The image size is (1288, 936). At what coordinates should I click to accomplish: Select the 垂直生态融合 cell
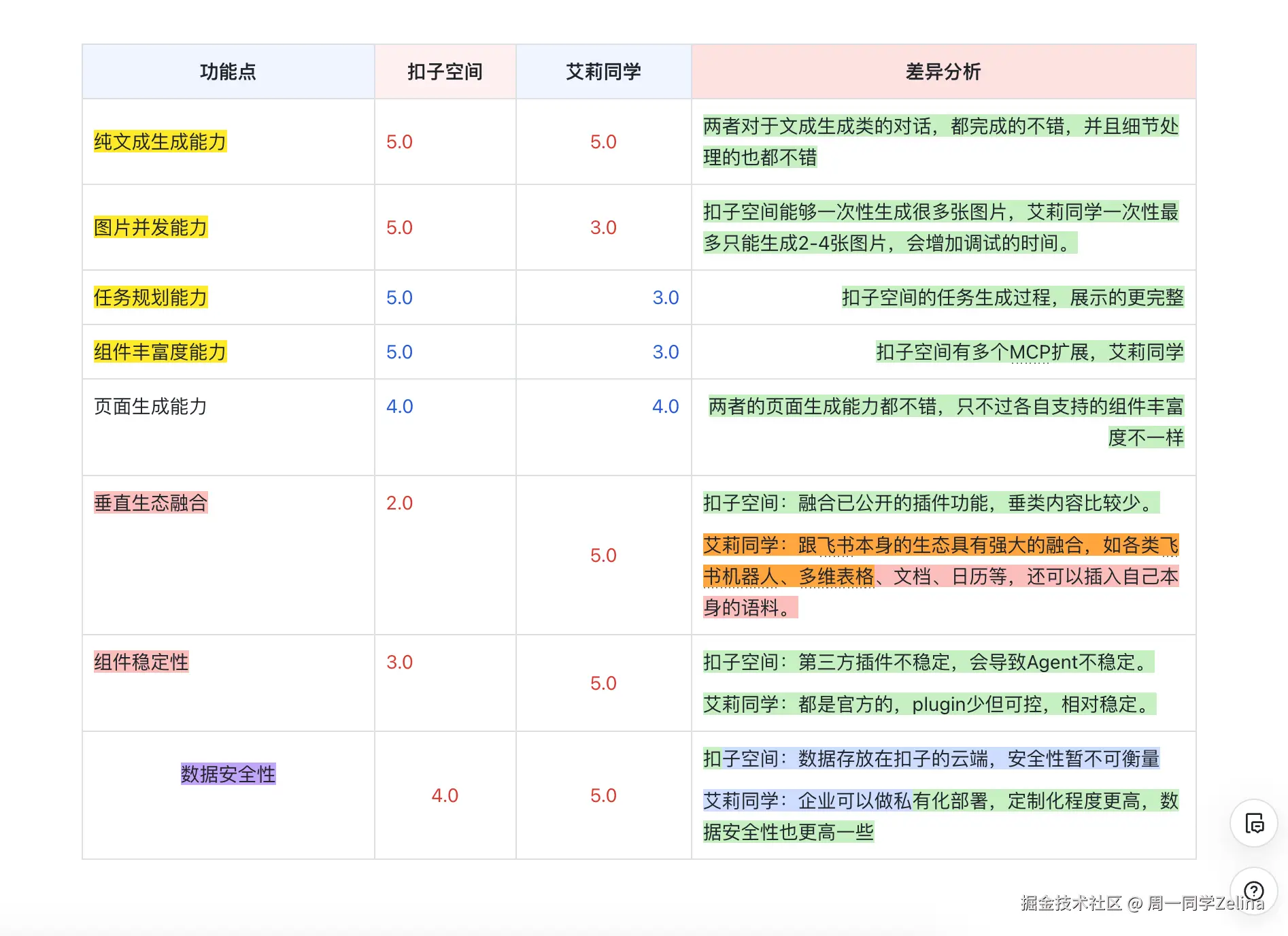coord(150,503)
